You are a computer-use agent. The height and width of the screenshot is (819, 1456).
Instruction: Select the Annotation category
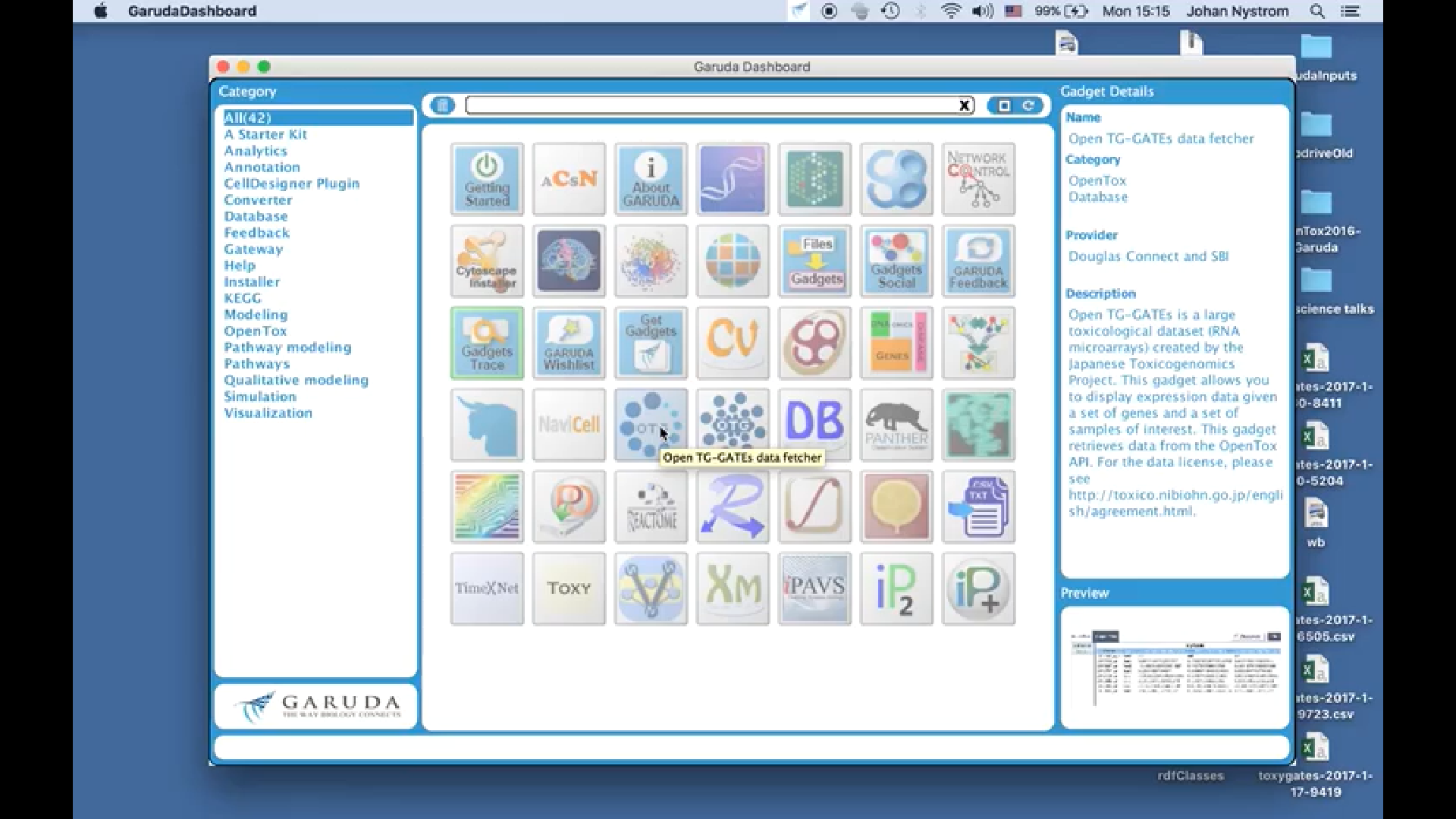[262, 167]
